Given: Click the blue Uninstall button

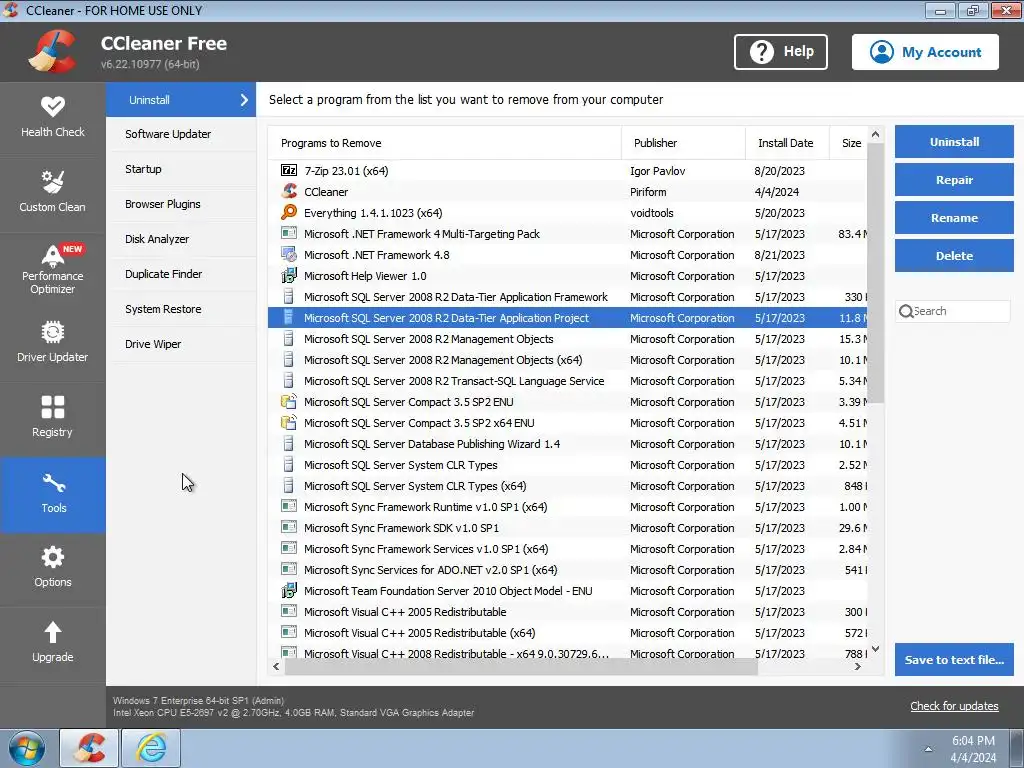Looking at the screenshot, I should pos(953,142).
